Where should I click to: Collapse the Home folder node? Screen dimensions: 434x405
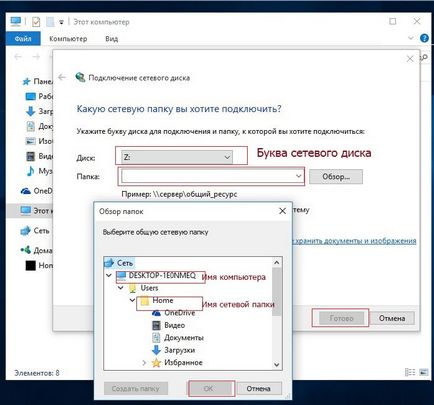coord(133,300)
